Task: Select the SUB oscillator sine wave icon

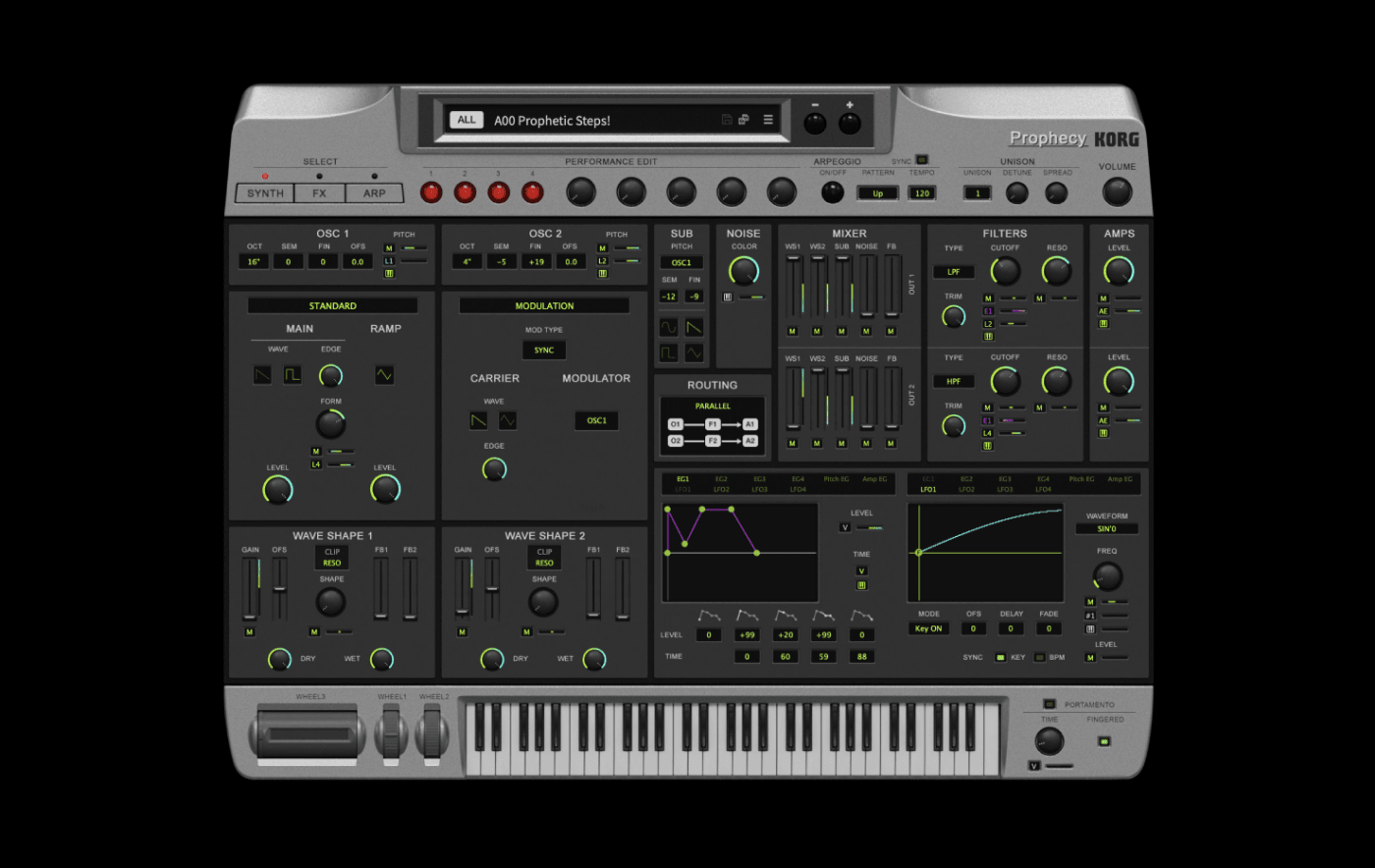Action: click(x=669, y=327)
